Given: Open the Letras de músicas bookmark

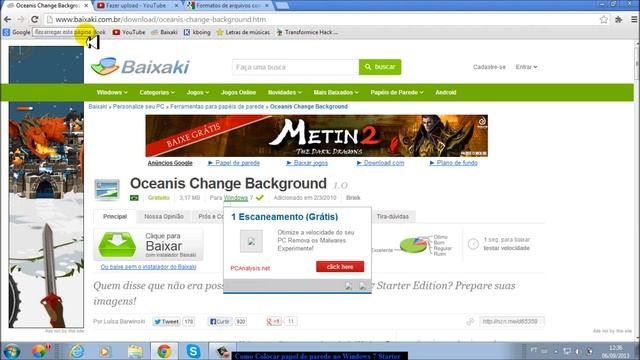Looking at the screenshot, I should (x=243, y=32).
